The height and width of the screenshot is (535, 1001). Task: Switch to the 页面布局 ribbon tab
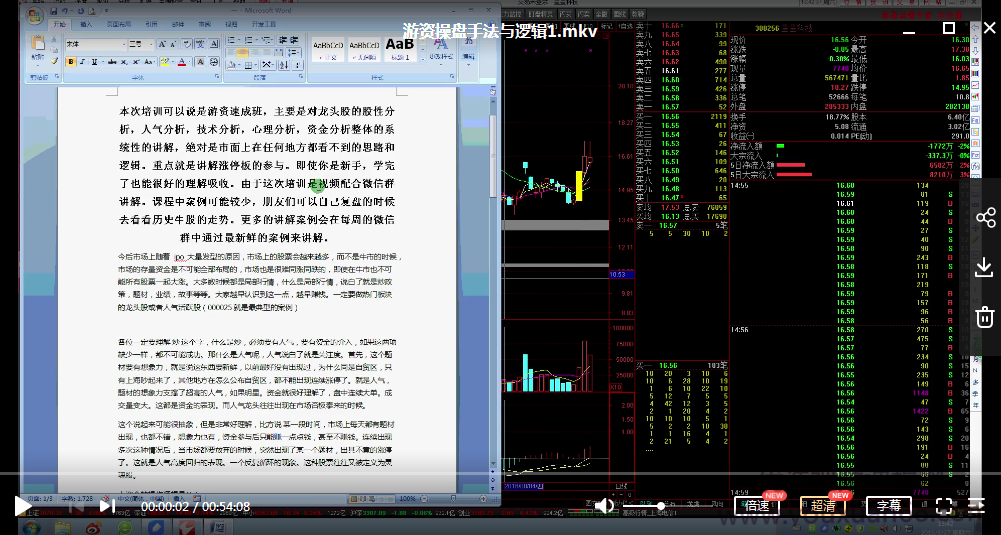(x=118, y=22)
